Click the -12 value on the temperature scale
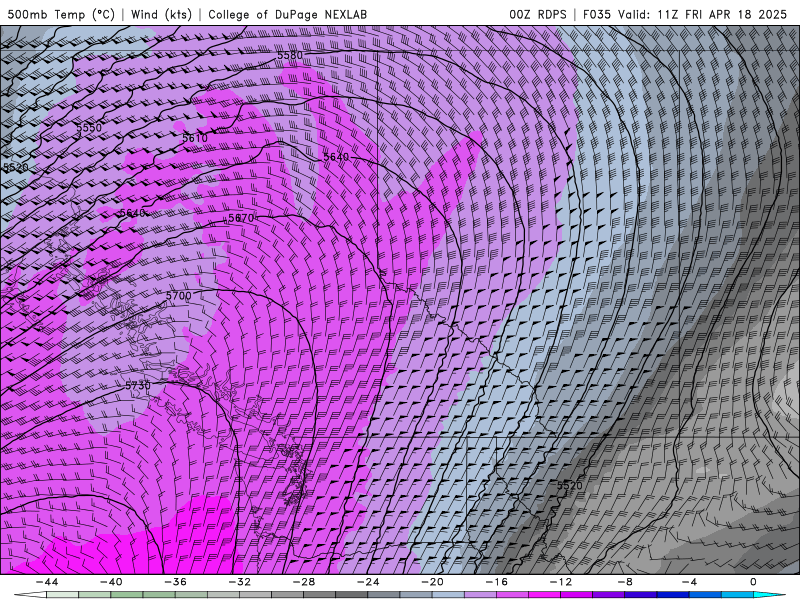The width and height of the screenshot is (800, 600). 561,582
